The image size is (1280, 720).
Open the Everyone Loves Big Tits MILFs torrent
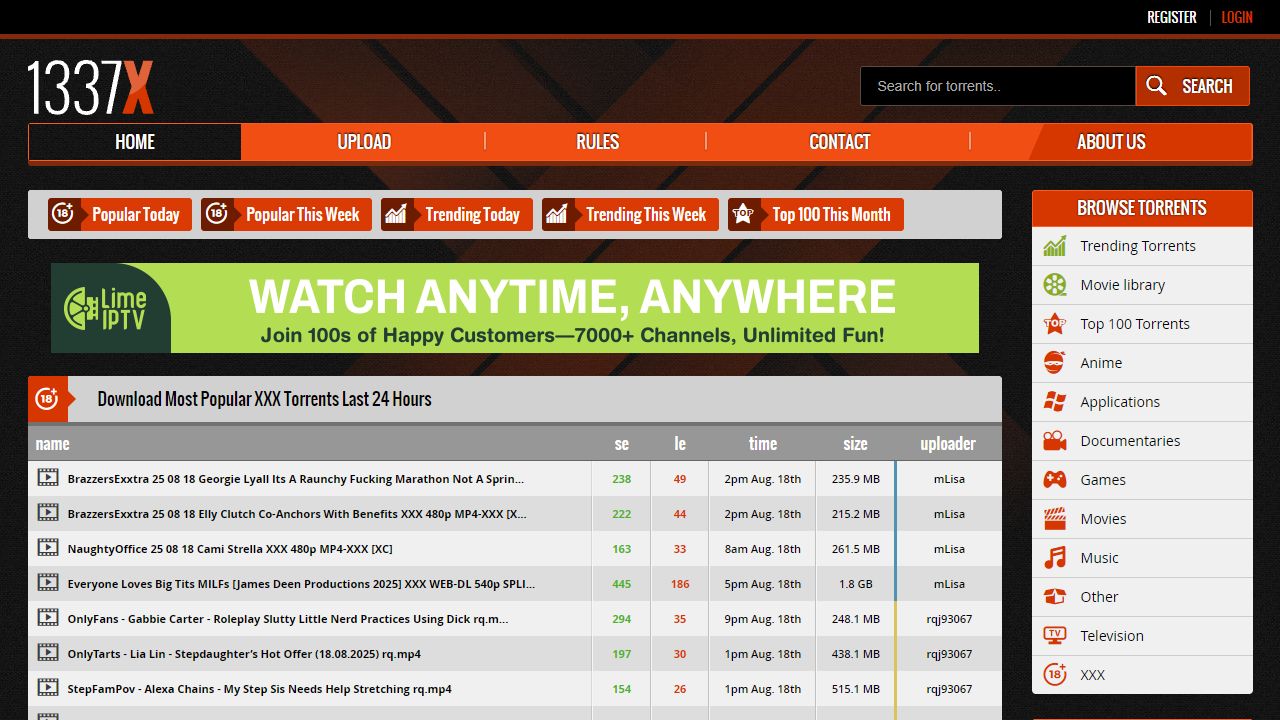click(301, 584)
